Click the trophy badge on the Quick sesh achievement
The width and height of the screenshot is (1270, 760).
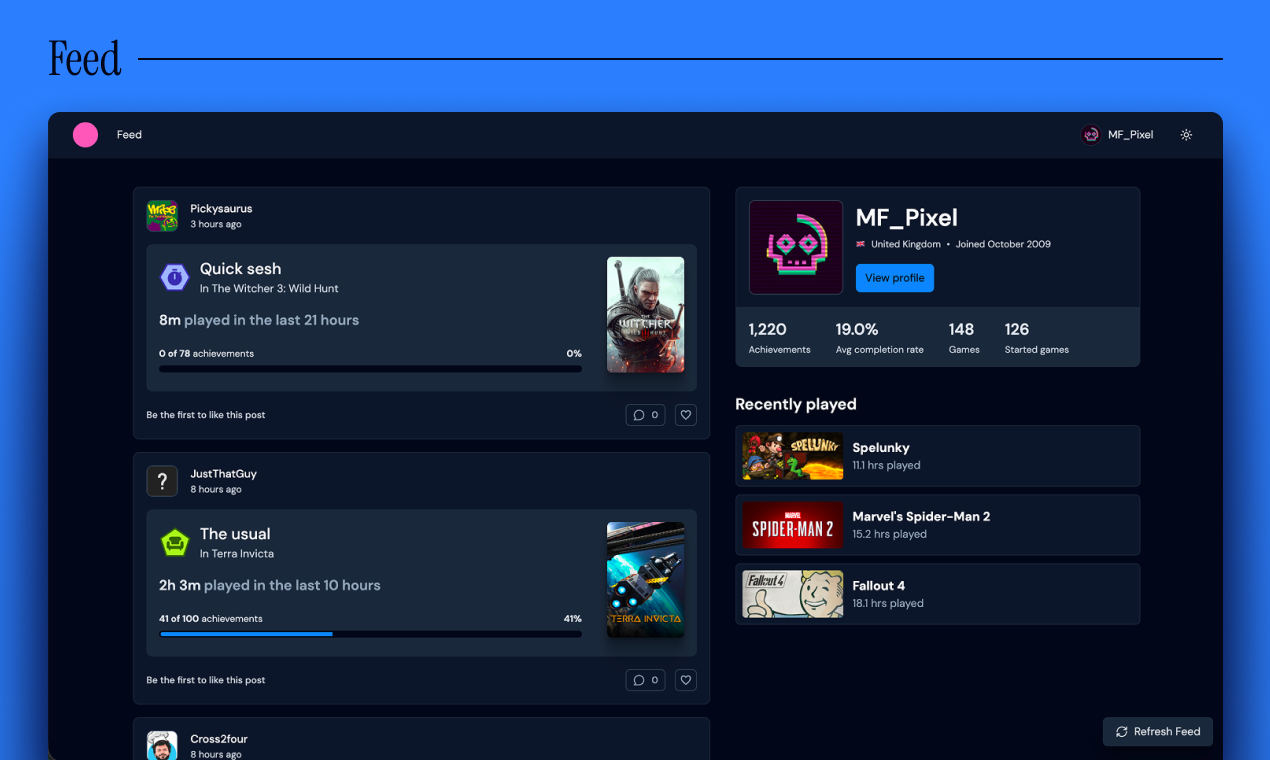(x=175, y=277)
